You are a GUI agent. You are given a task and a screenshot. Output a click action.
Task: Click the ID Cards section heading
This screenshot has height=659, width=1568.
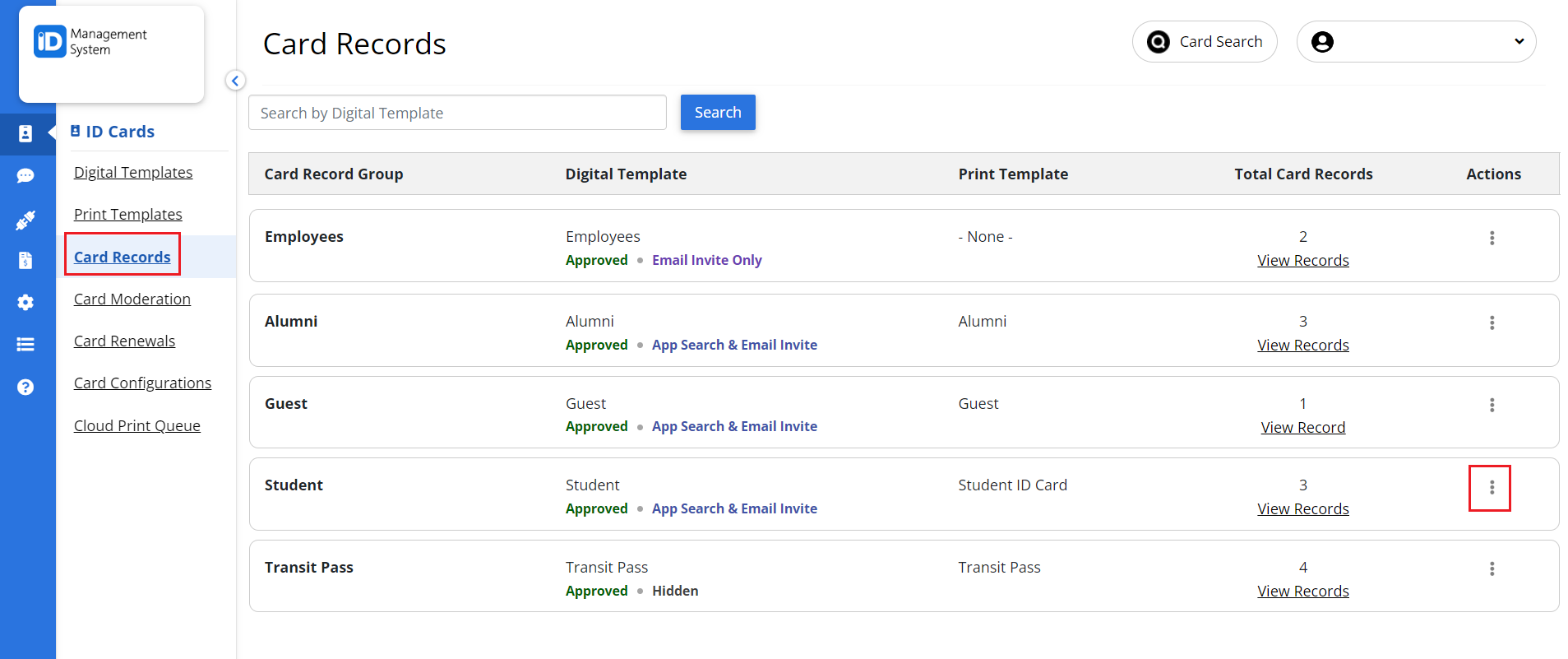point(113,132)
